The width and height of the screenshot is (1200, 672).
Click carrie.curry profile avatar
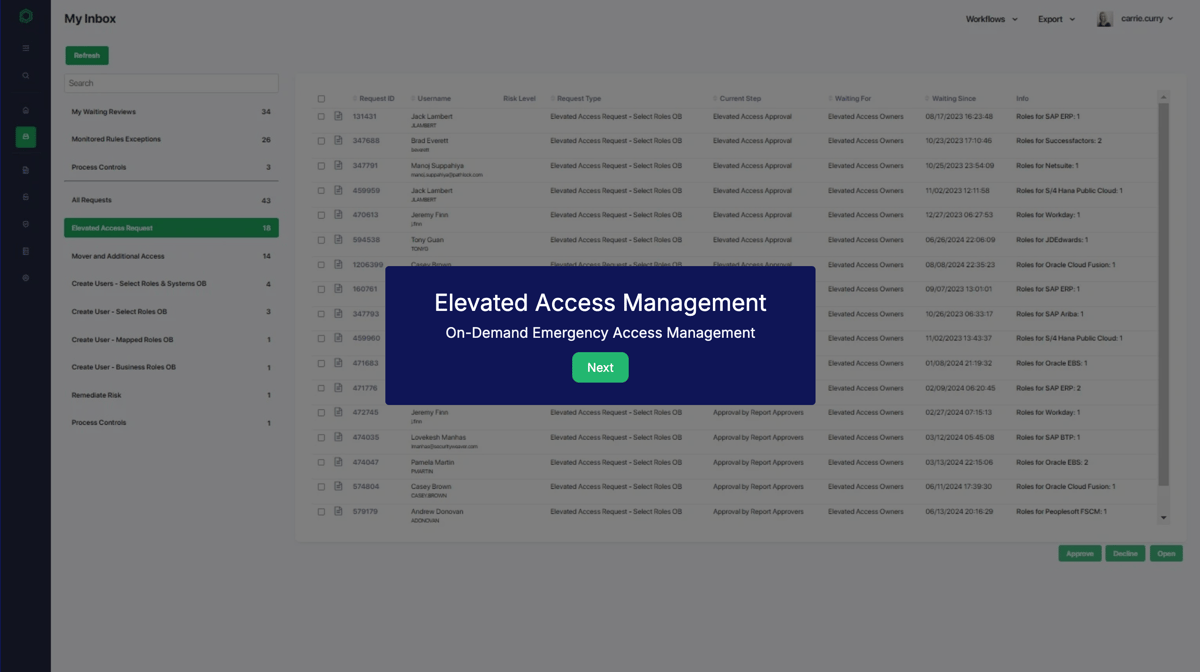(x=1105, y=19)
